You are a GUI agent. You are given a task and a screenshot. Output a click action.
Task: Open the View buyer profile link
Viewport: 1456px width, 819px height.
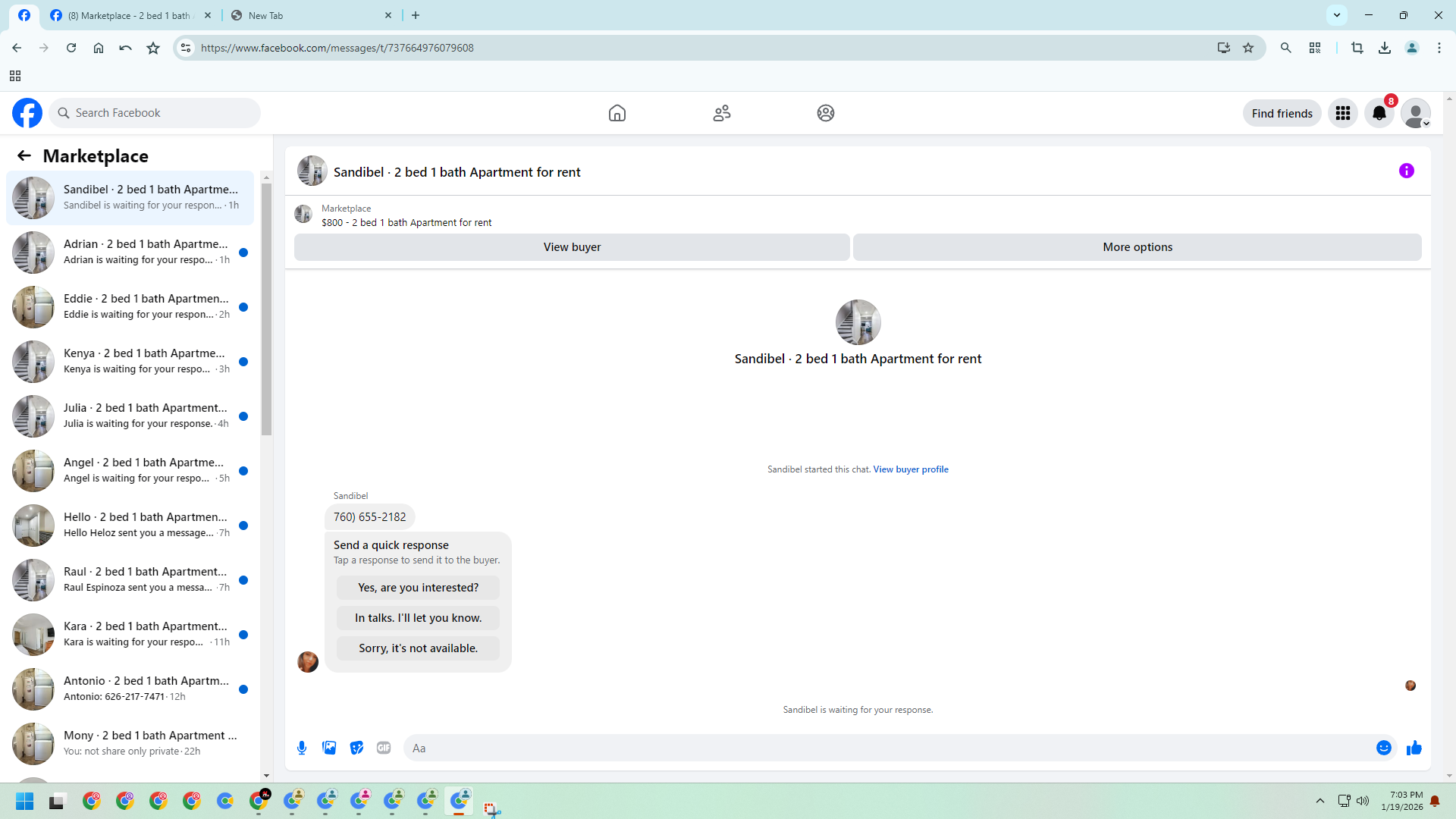[910, 469]
